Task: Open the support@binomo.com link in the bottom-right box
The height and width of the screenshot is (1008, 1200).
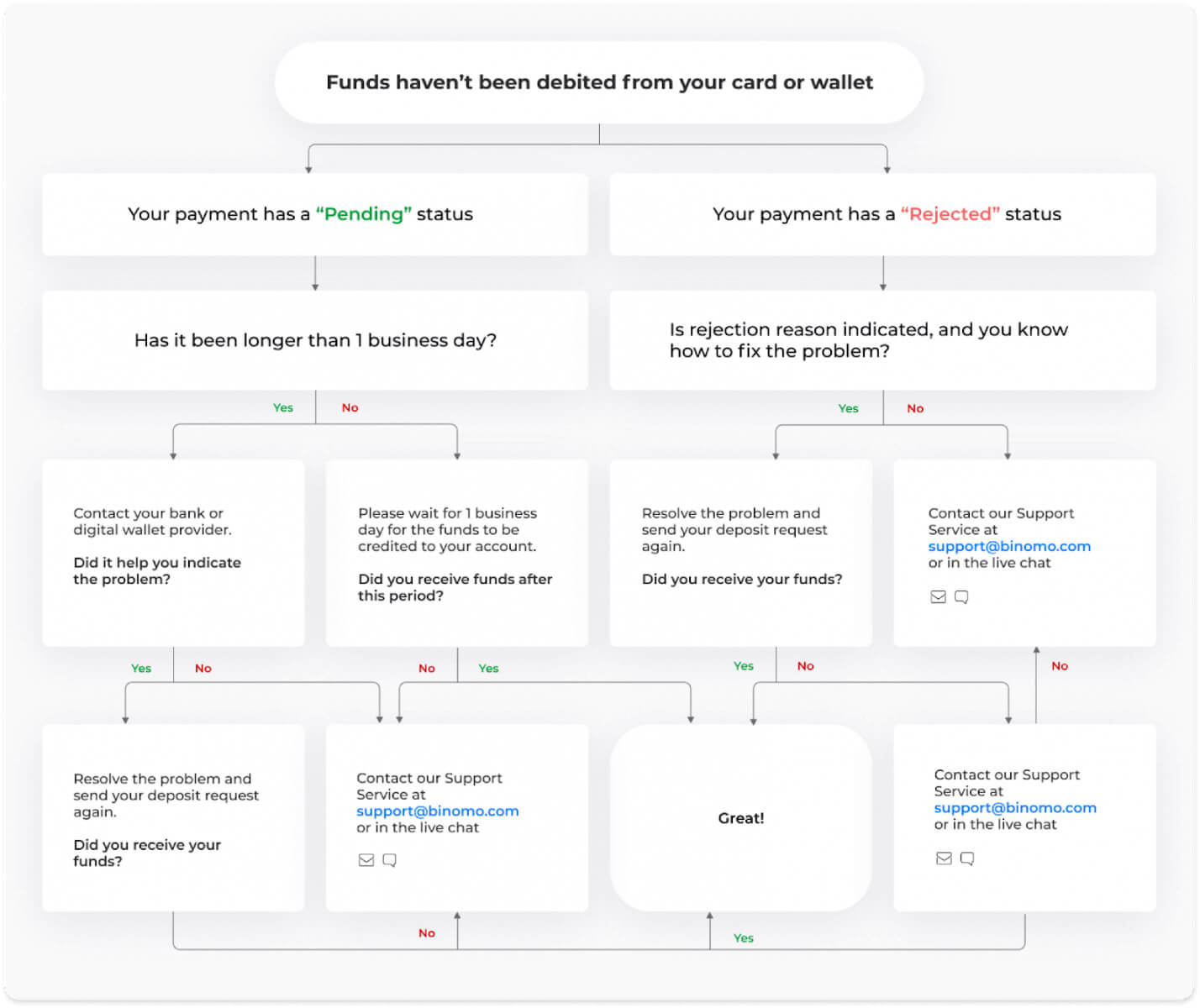Action: pos(1014,807)
